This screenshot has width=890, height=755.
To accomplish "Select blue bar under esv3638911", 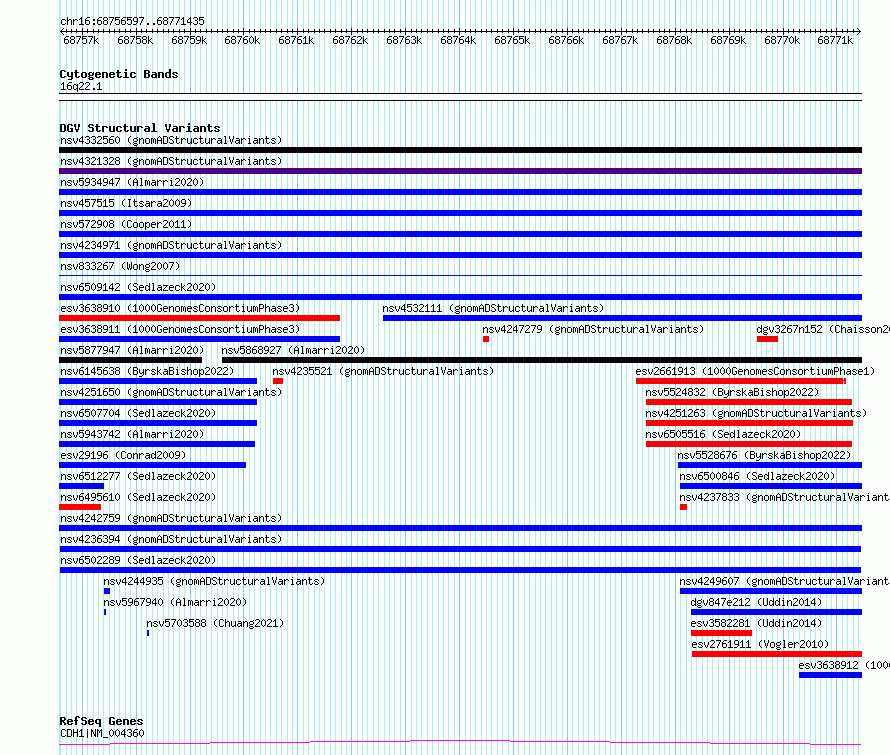I will pos(199,339).
